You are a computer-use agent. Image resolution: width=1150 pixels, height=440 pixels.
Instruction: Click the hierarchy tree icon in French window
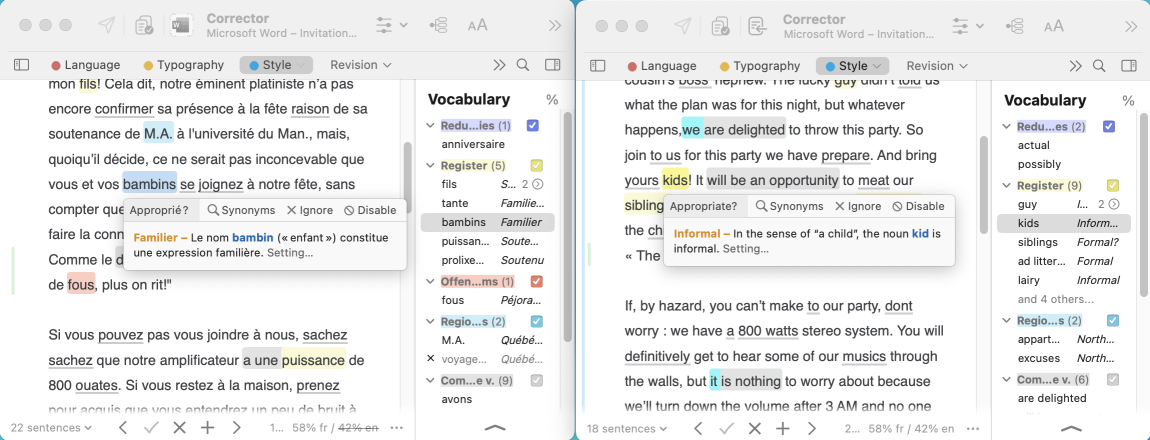point(439,25)
